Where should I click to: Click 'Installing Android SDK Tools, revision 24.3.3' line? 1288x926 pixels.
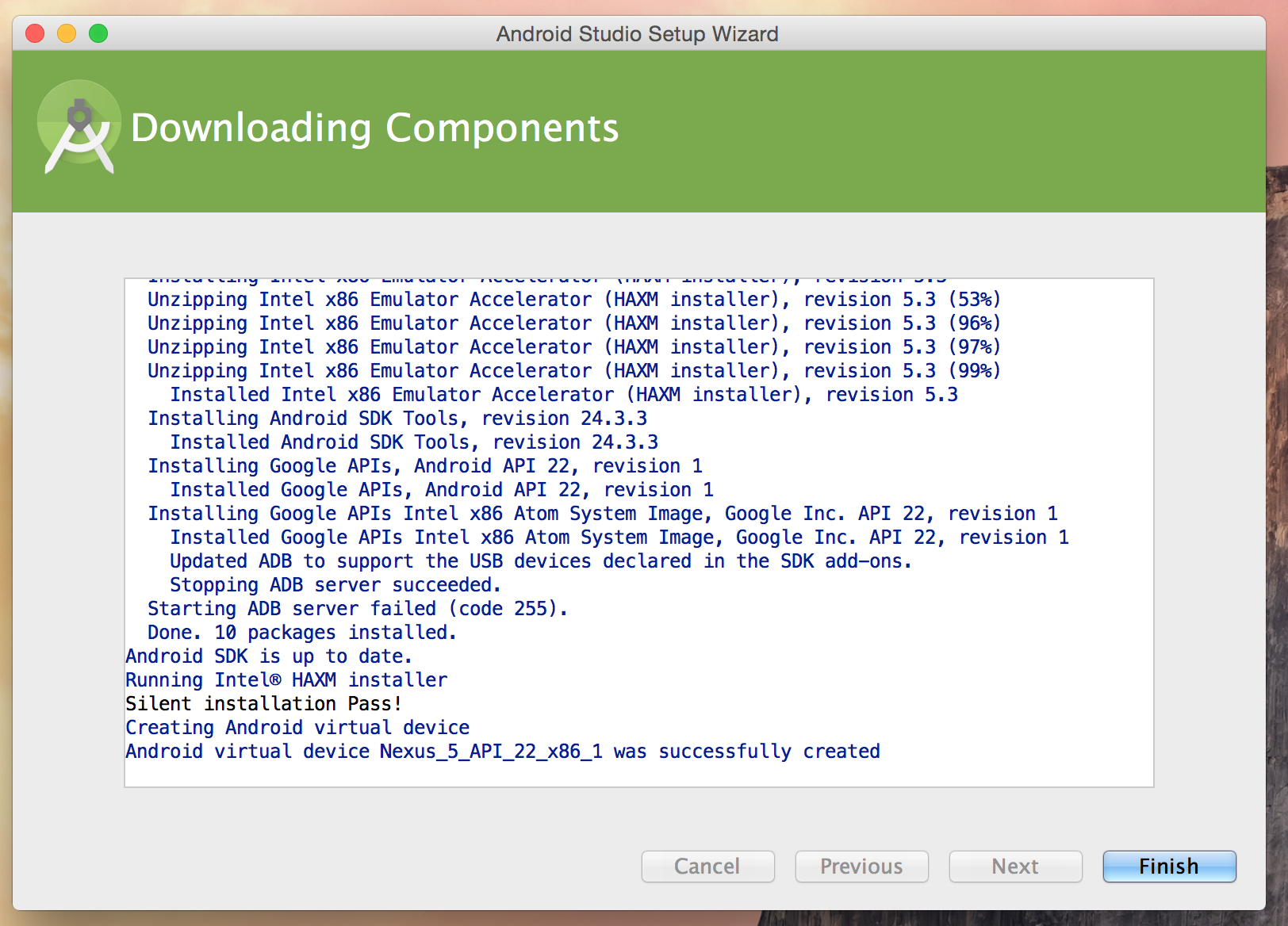397,419
